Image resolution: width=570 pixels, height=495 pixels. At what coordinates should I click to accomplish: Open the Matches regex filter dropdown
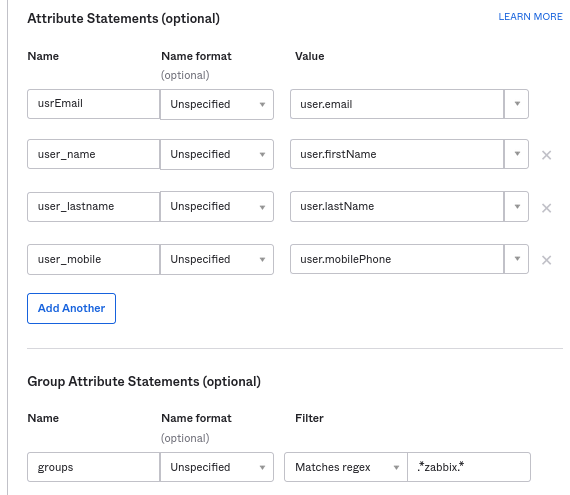coord(346,467)
